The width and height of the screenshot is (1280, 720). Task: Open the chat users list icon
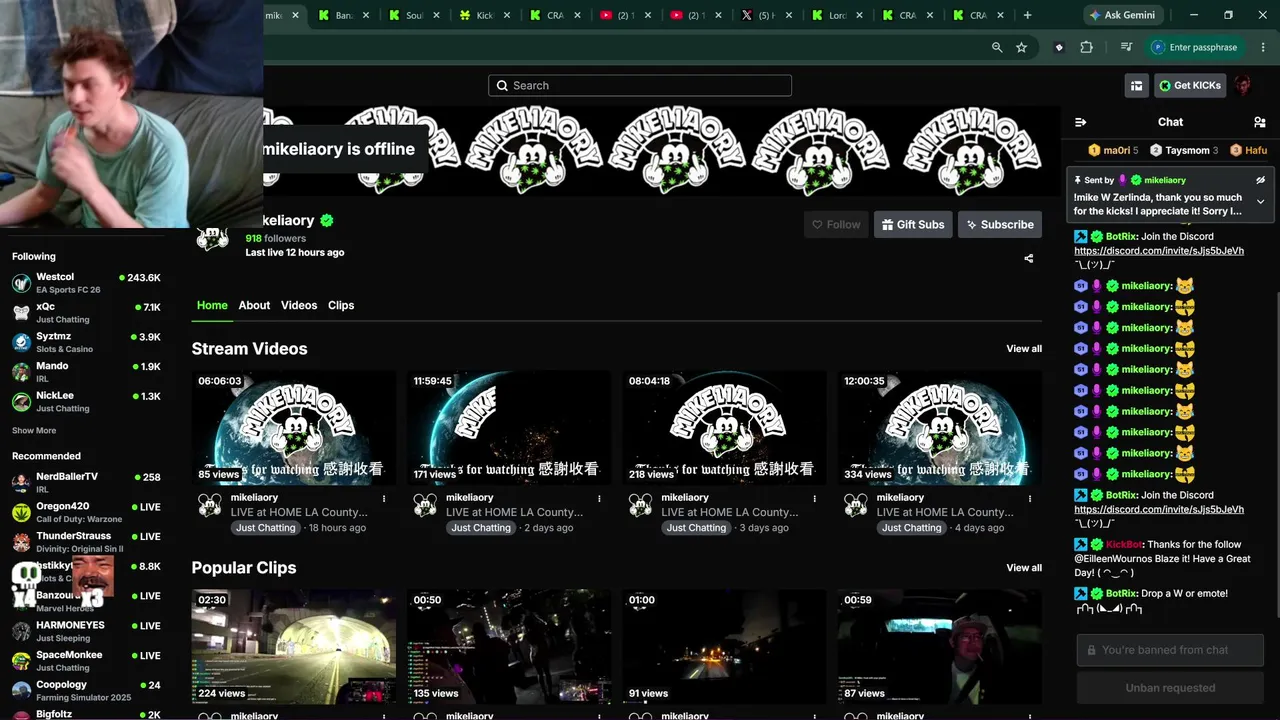1259,122
